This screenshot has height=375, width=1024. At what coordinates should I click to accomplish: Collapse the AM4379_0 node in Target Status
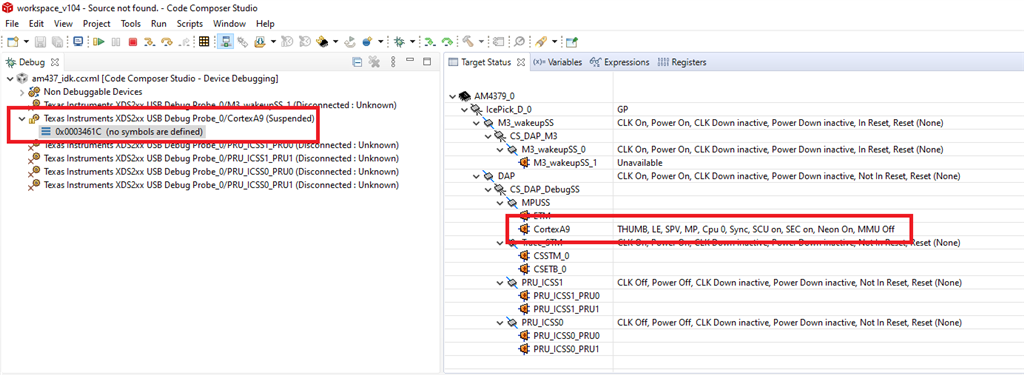[x=454, y=96]
